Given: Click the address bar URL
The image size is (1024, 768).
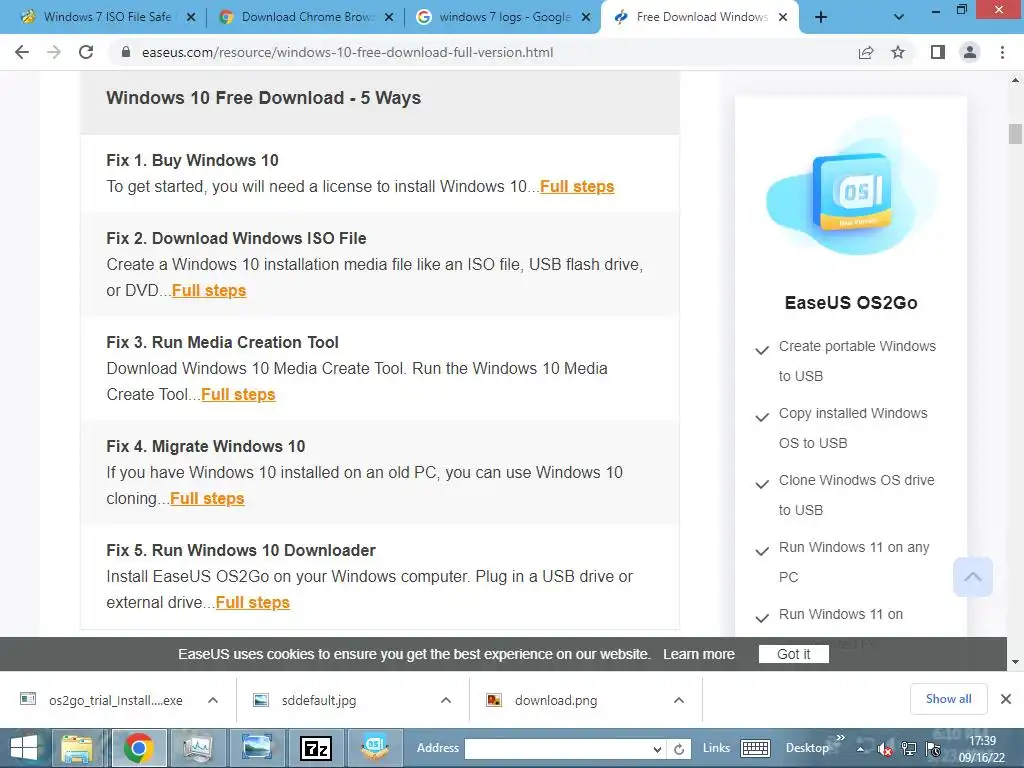Looking at the screenshot, I should coord(347,52).
